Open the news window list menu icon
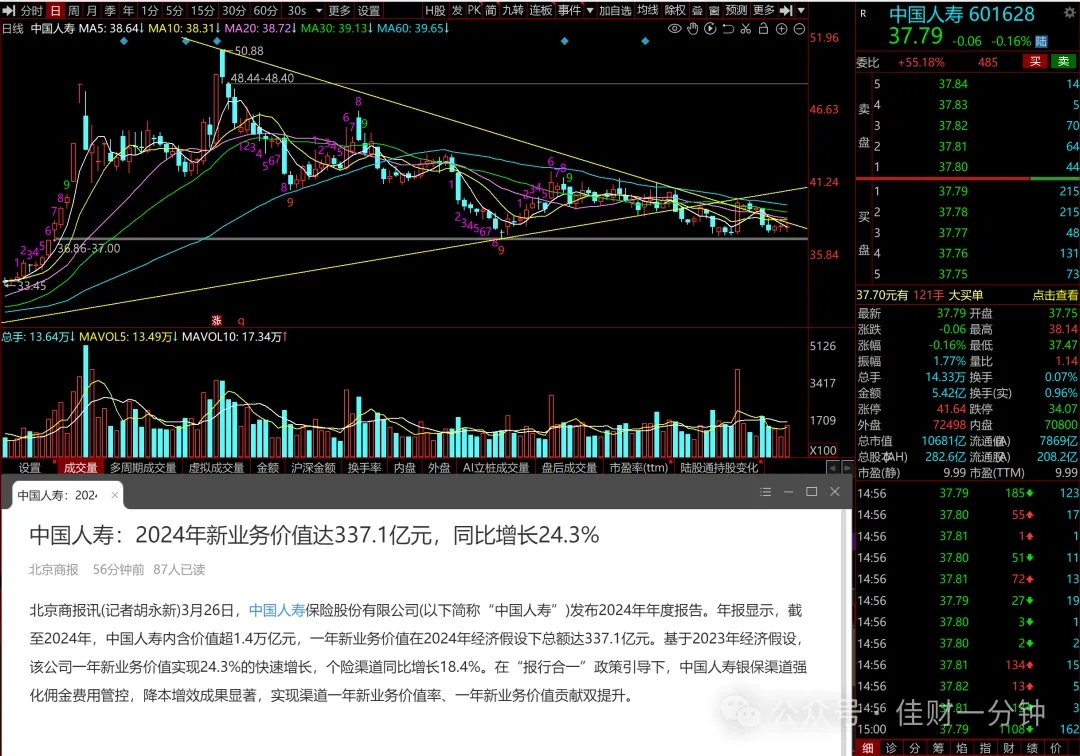Viewport: 1080px width, 756px height. click(x=765, y=492)
